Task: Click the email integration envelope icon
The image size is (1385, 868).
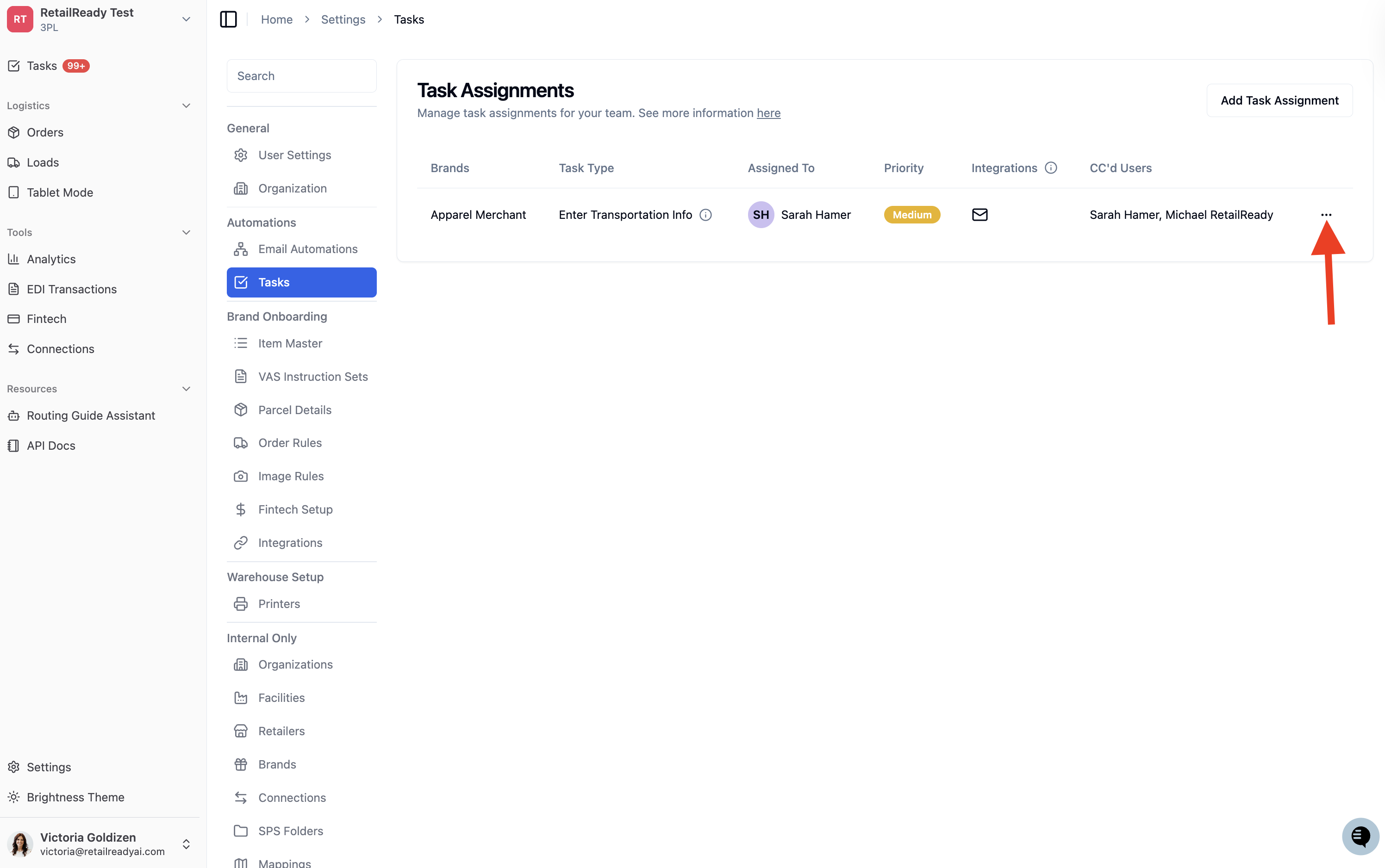Action: [x=979, y=215]
